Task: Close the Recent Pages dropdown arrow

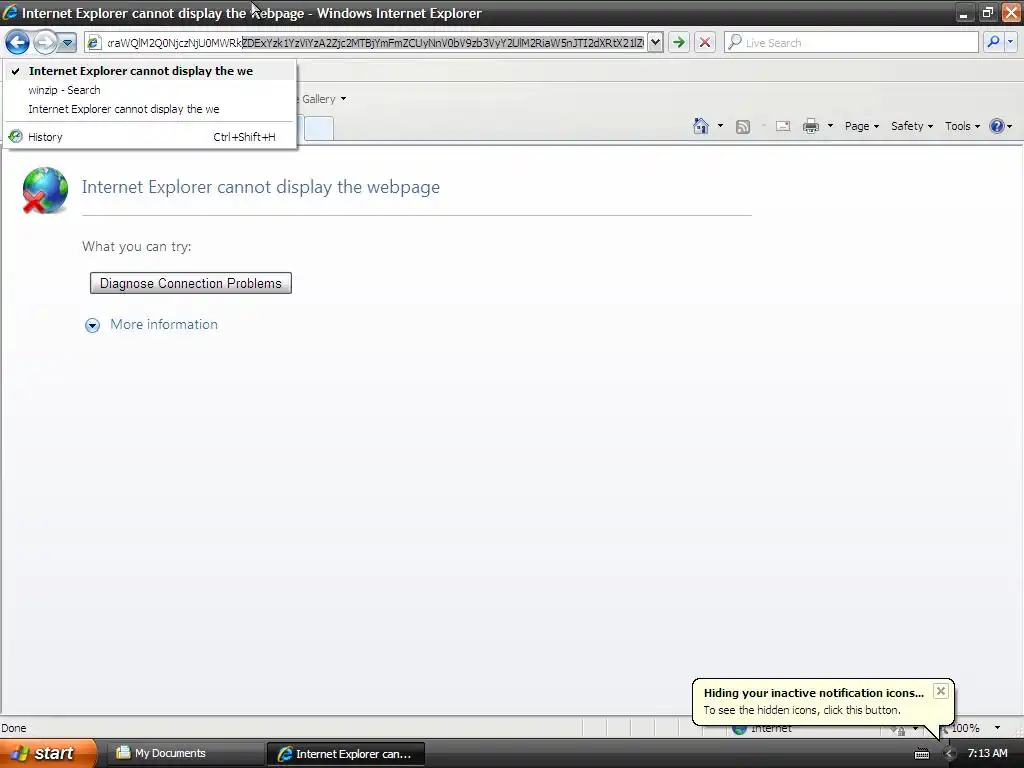Action: pos(67,43)
